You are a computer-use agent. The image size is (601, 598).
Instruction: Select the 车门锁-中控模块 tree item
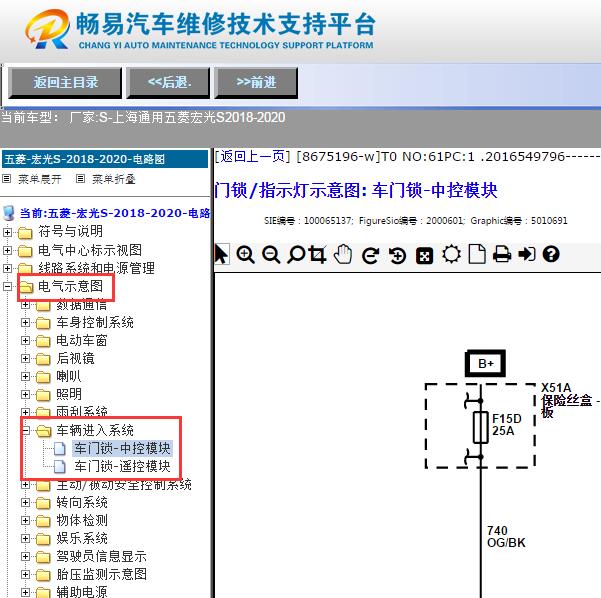[122, 448]
